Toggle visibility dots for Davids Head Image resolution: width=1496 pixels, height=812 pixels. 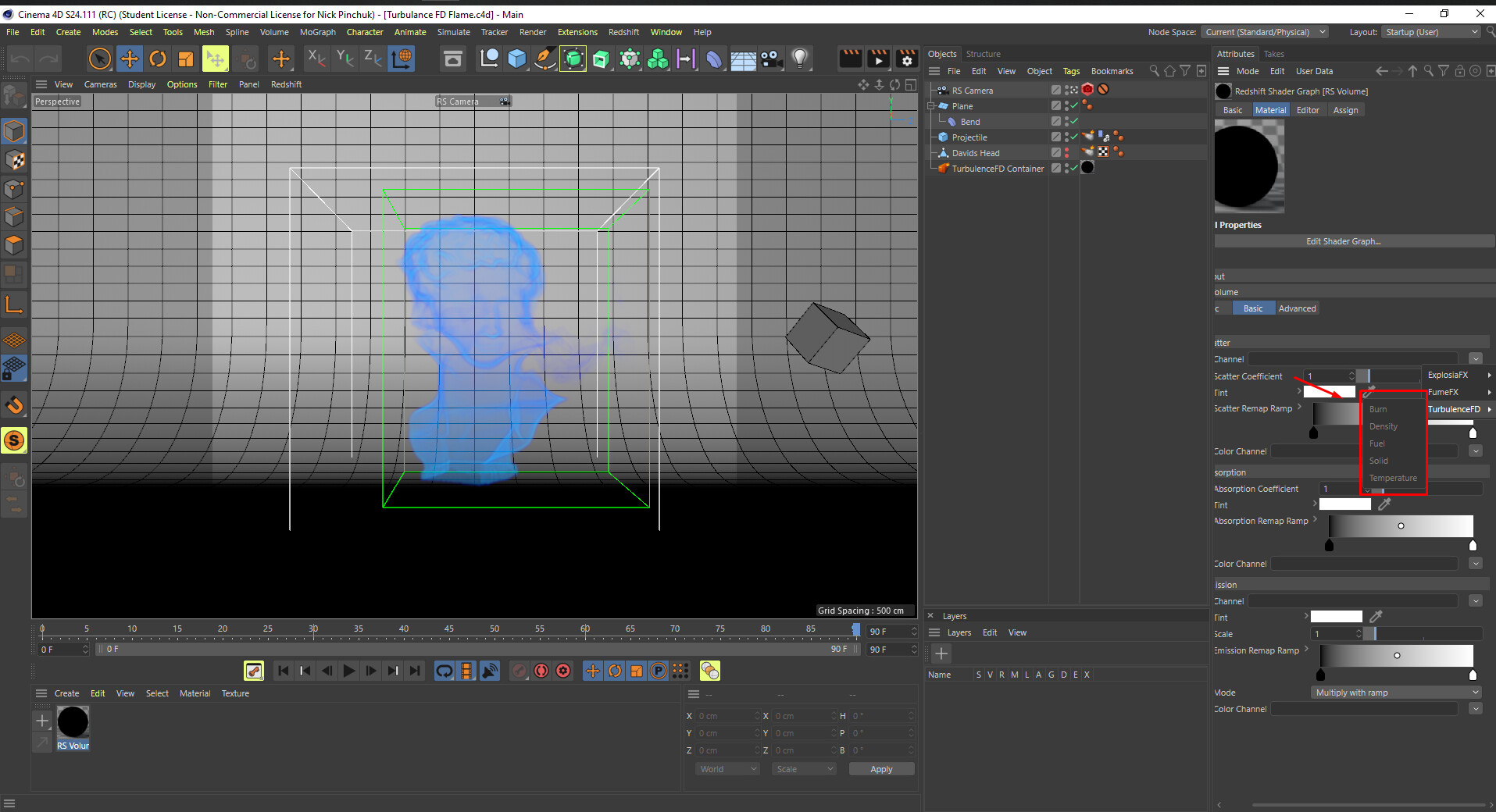(x=1067, y=152)
